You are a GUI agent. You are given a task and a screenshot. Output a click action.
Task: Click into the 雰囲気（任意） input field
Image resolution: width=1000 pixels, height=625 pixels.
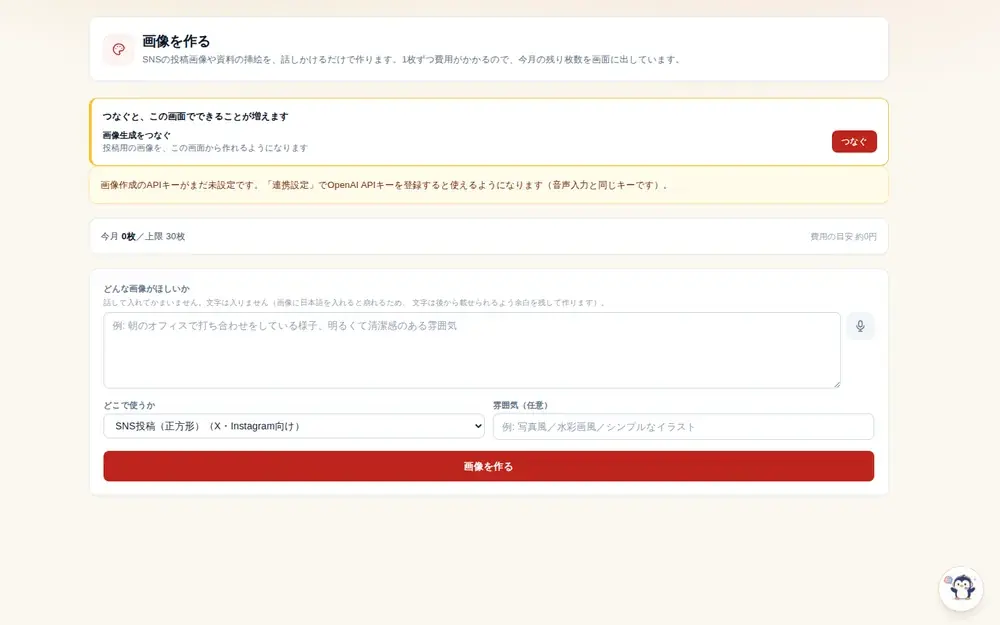(x=683, y=427)
